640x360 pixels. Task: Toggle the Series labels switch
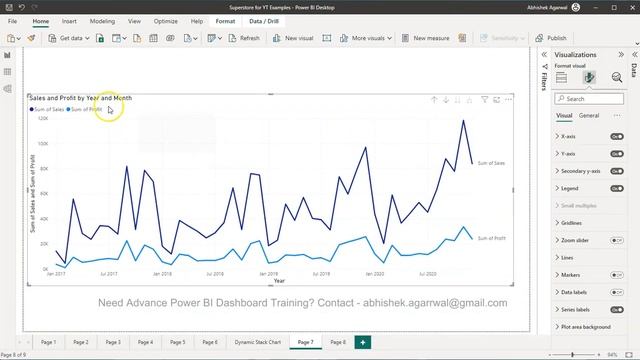(x=617, y=310)
